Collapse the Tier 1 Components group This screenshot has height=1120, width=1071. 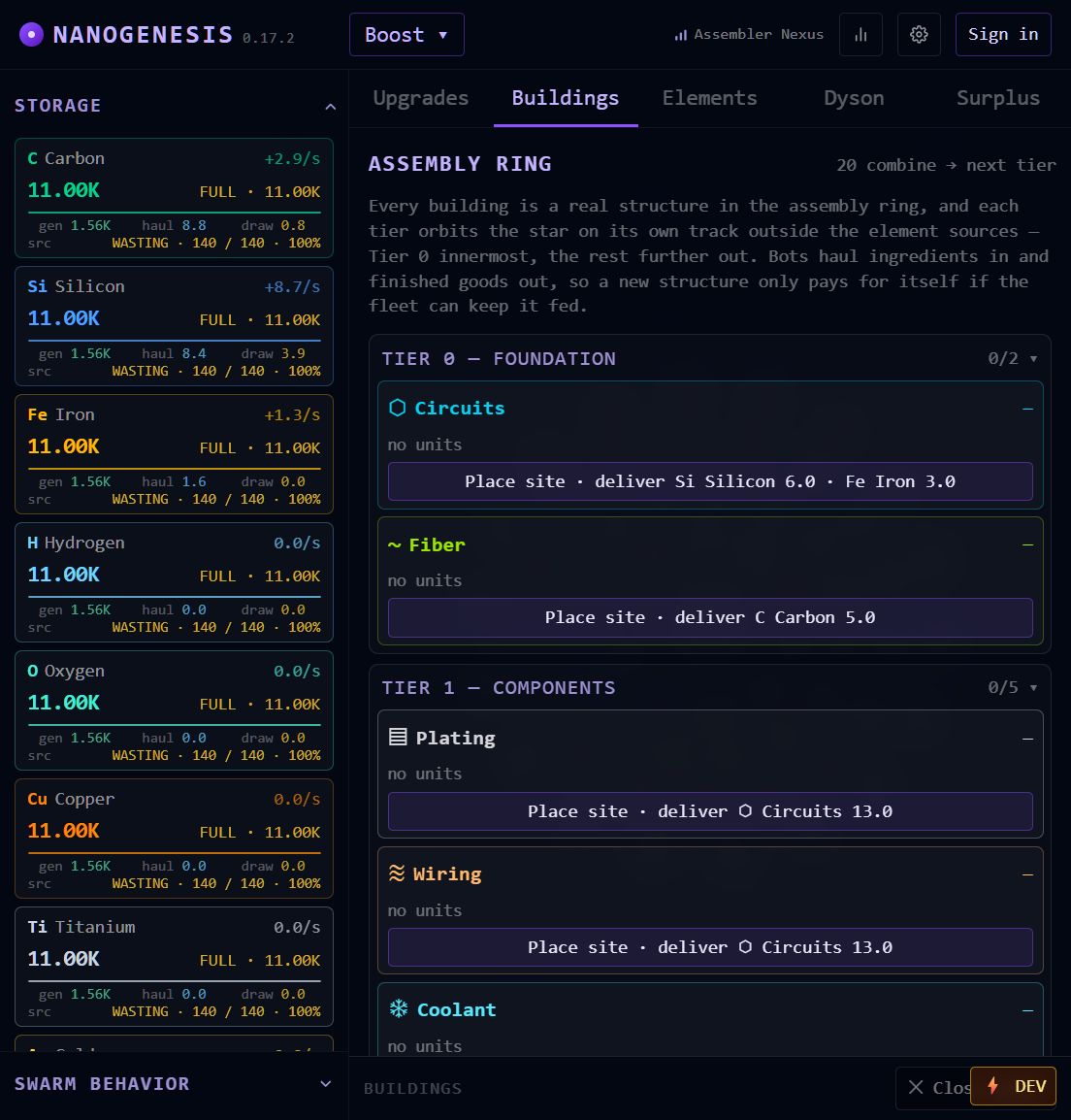(x=1033, y=688)
